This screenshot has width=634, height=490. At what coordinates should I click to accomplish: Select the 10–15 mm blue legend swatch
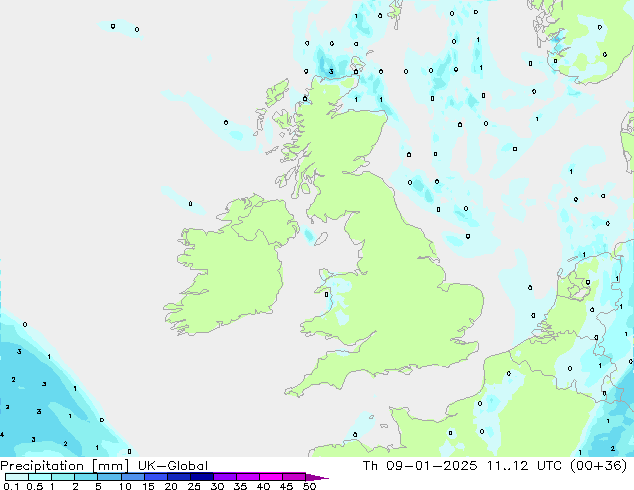[x=132, y=477]
